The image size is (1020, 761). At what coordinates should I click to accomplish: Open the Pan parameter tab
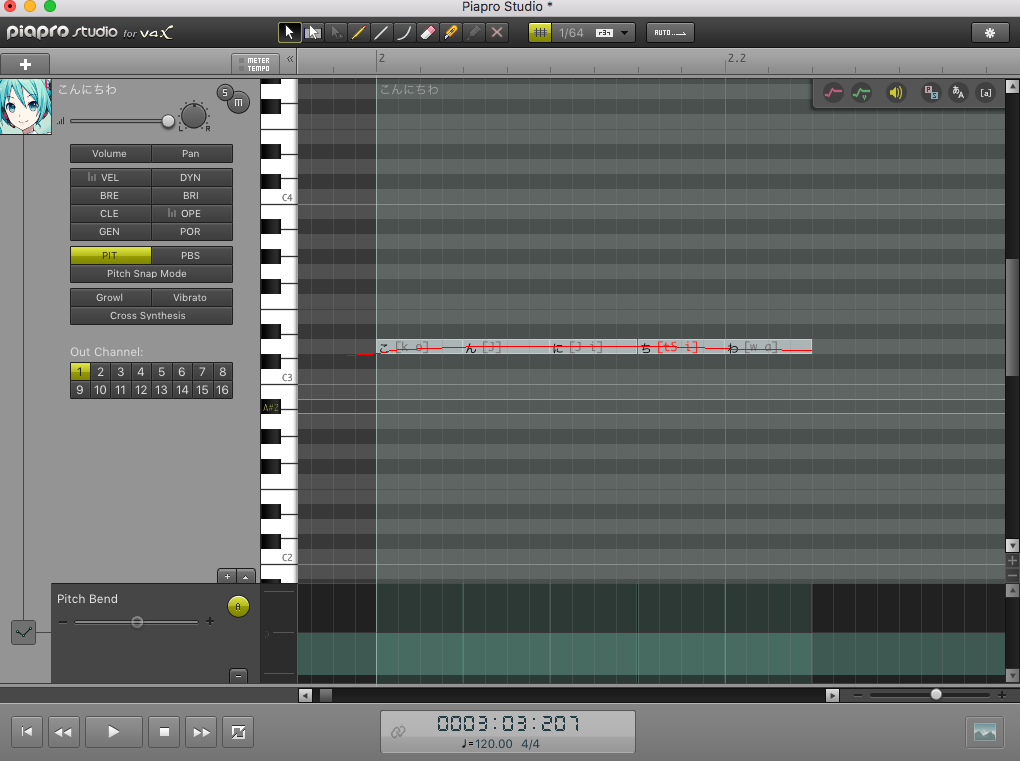click(x=191, y=154)
